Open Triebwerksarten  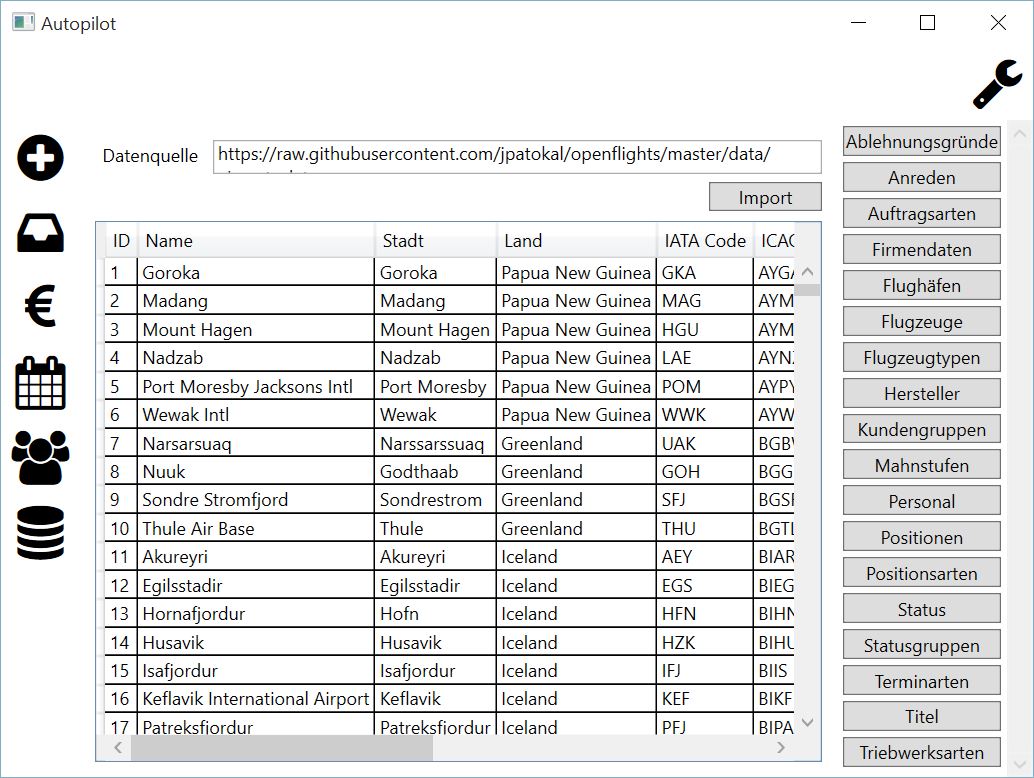point(921,752)
